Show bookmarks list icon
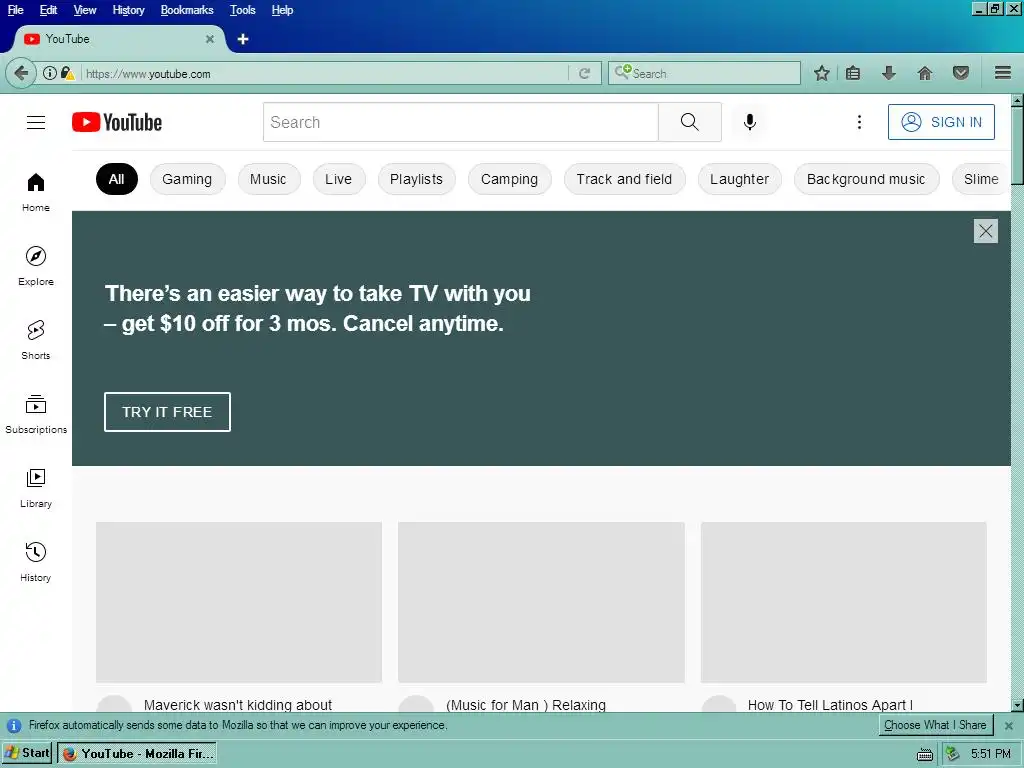 pos(853,73)
